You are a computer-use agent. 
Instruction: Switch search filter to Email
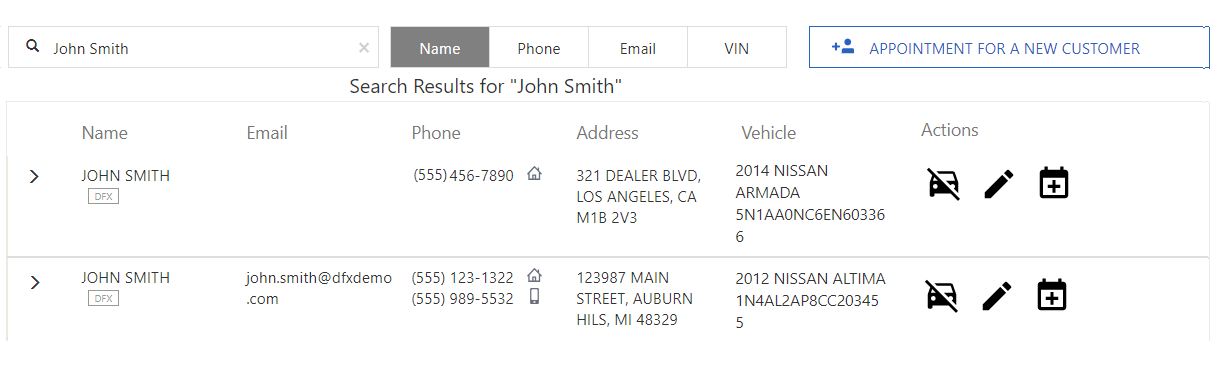coord(638,47)
